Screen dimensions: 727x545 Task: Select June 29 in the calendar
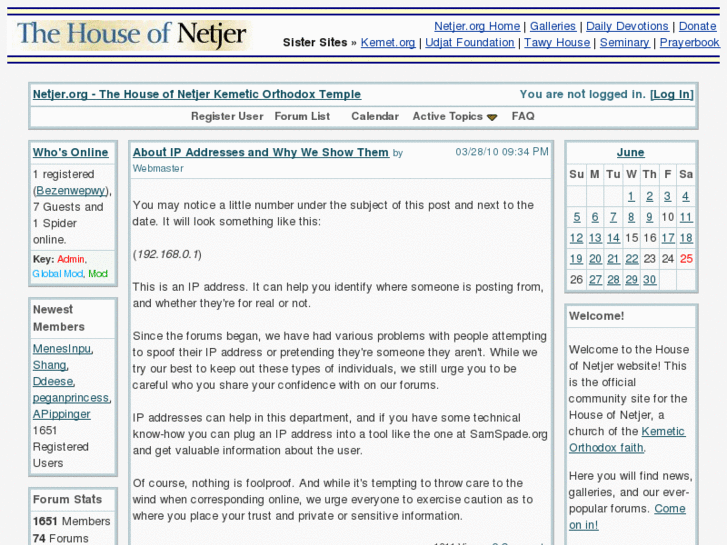(x=631, y=280)
